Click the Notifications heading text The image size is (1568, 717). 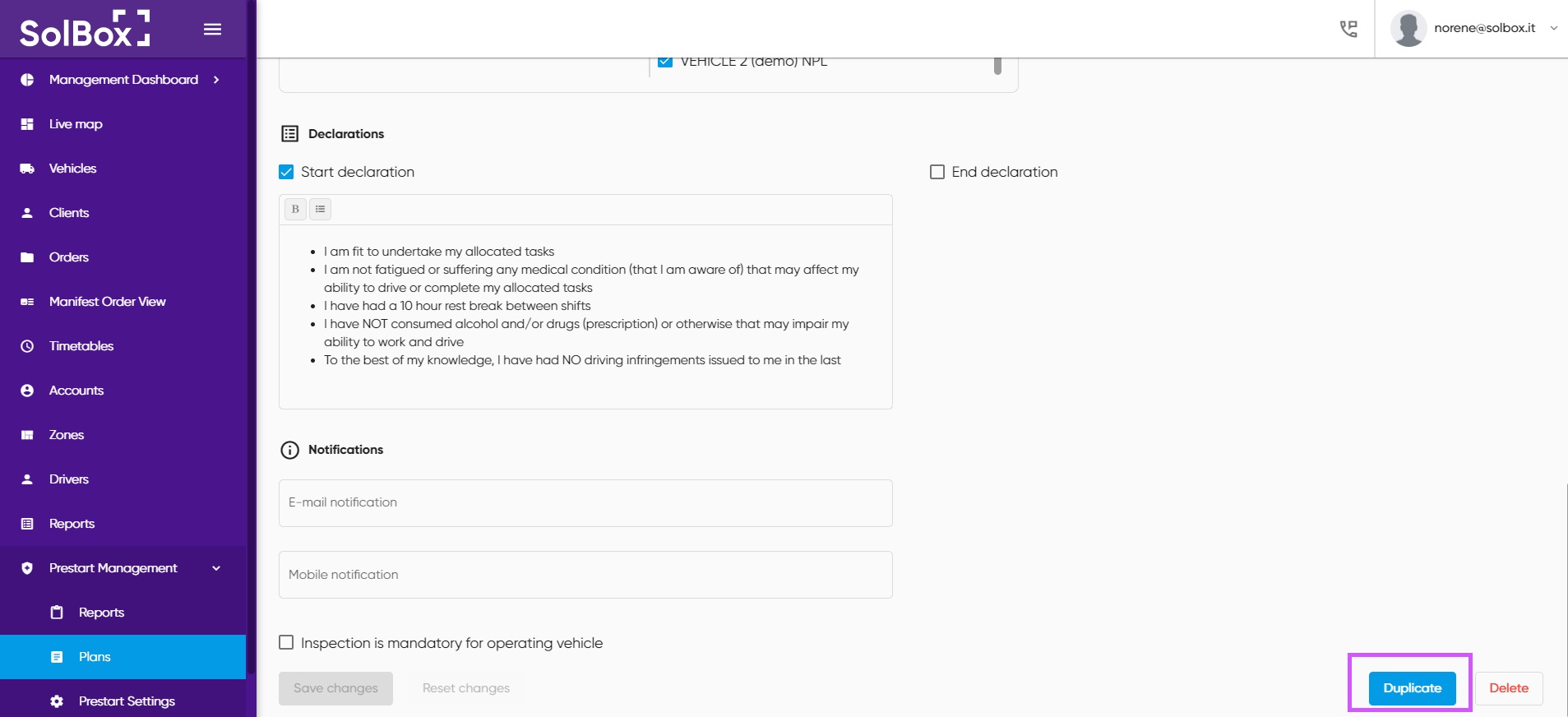click(345, 450)
